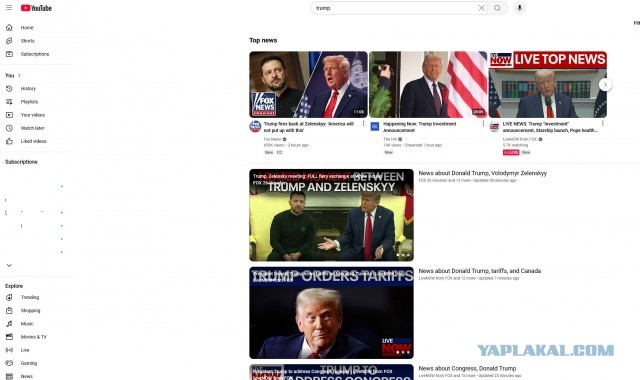Open Music under Explore
The image size is (640, 380).
click(27, 324)
